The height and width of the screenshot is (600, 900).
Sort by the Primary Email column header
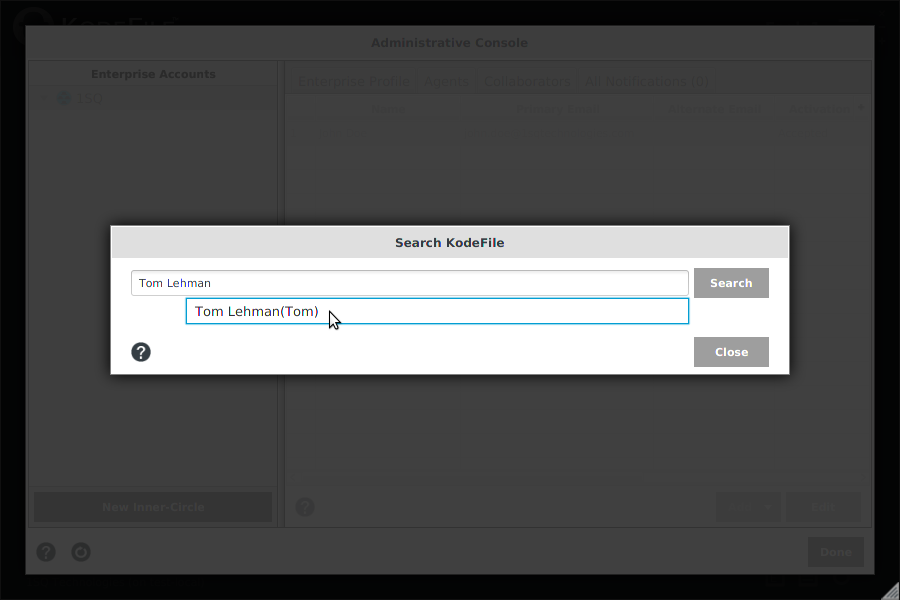click(558, 109)
